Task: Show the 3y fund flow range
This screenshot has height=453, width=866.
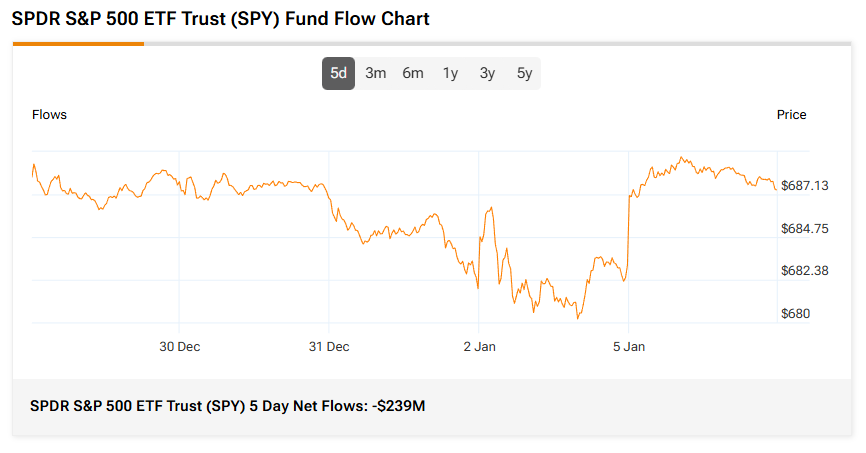Action: click(x=487, y=73)
